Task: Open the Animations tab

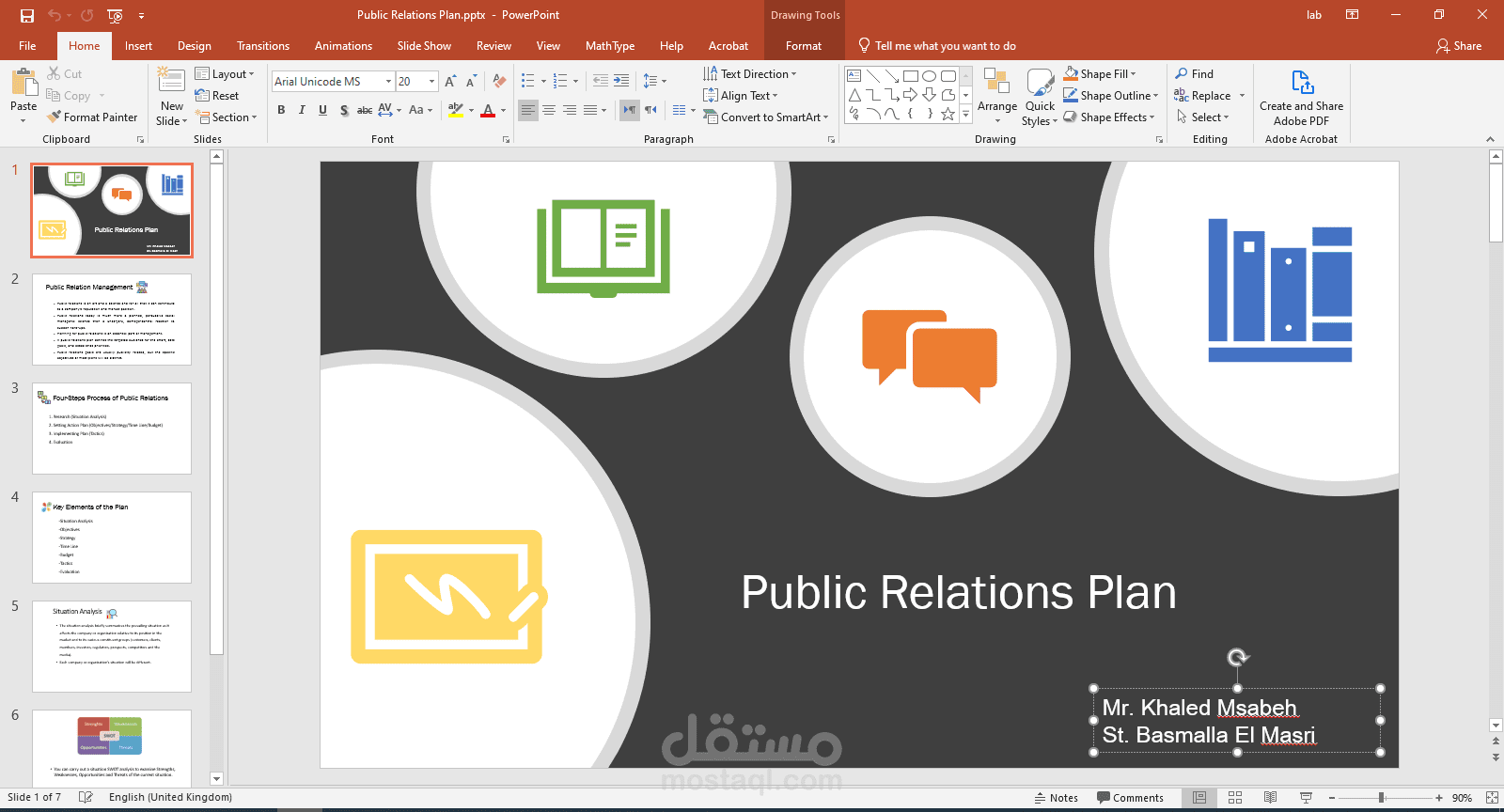Action: (343, 46)
